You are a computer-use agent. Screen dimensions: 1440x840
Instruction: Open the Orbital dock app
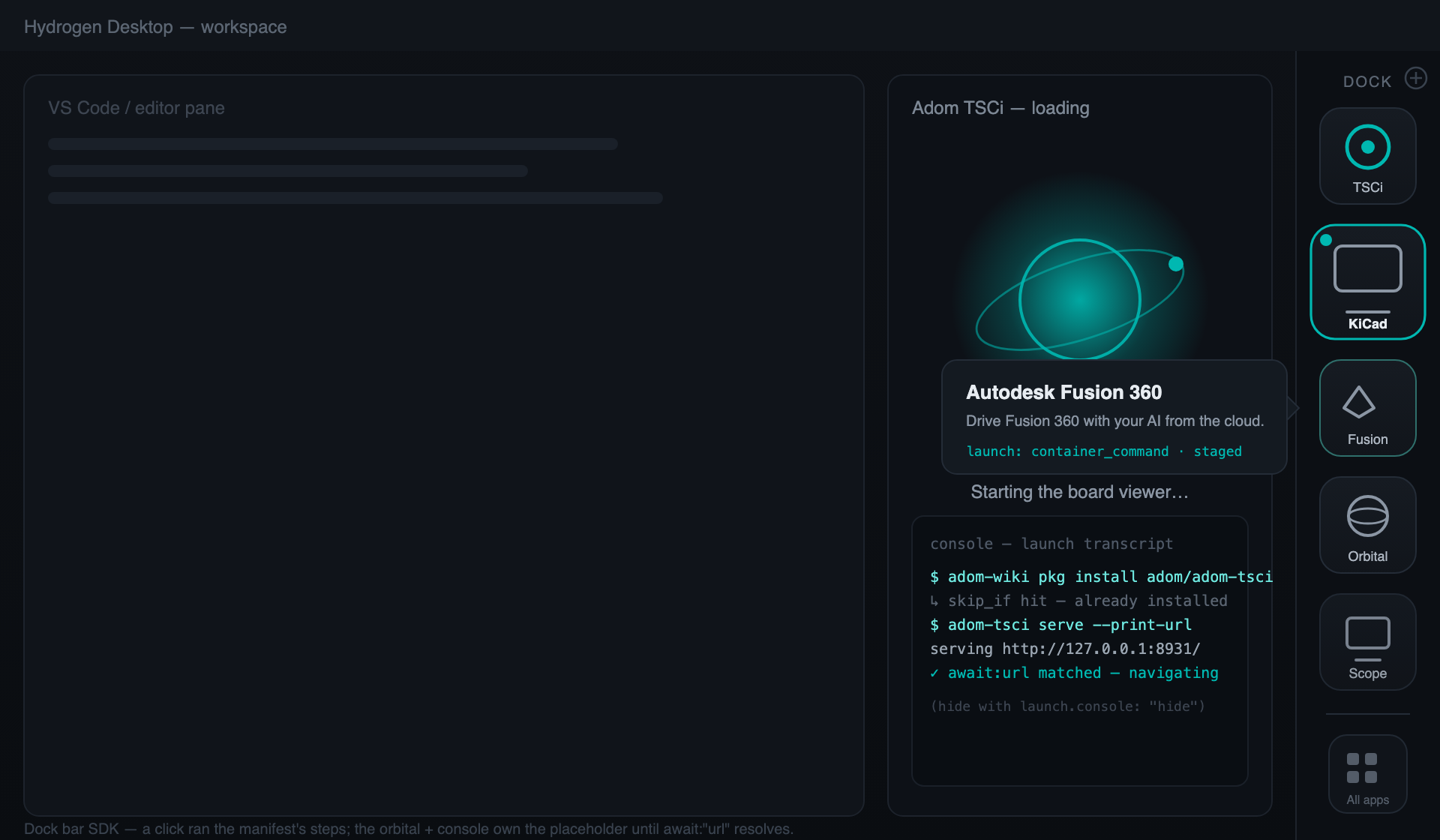(1367, 525)
